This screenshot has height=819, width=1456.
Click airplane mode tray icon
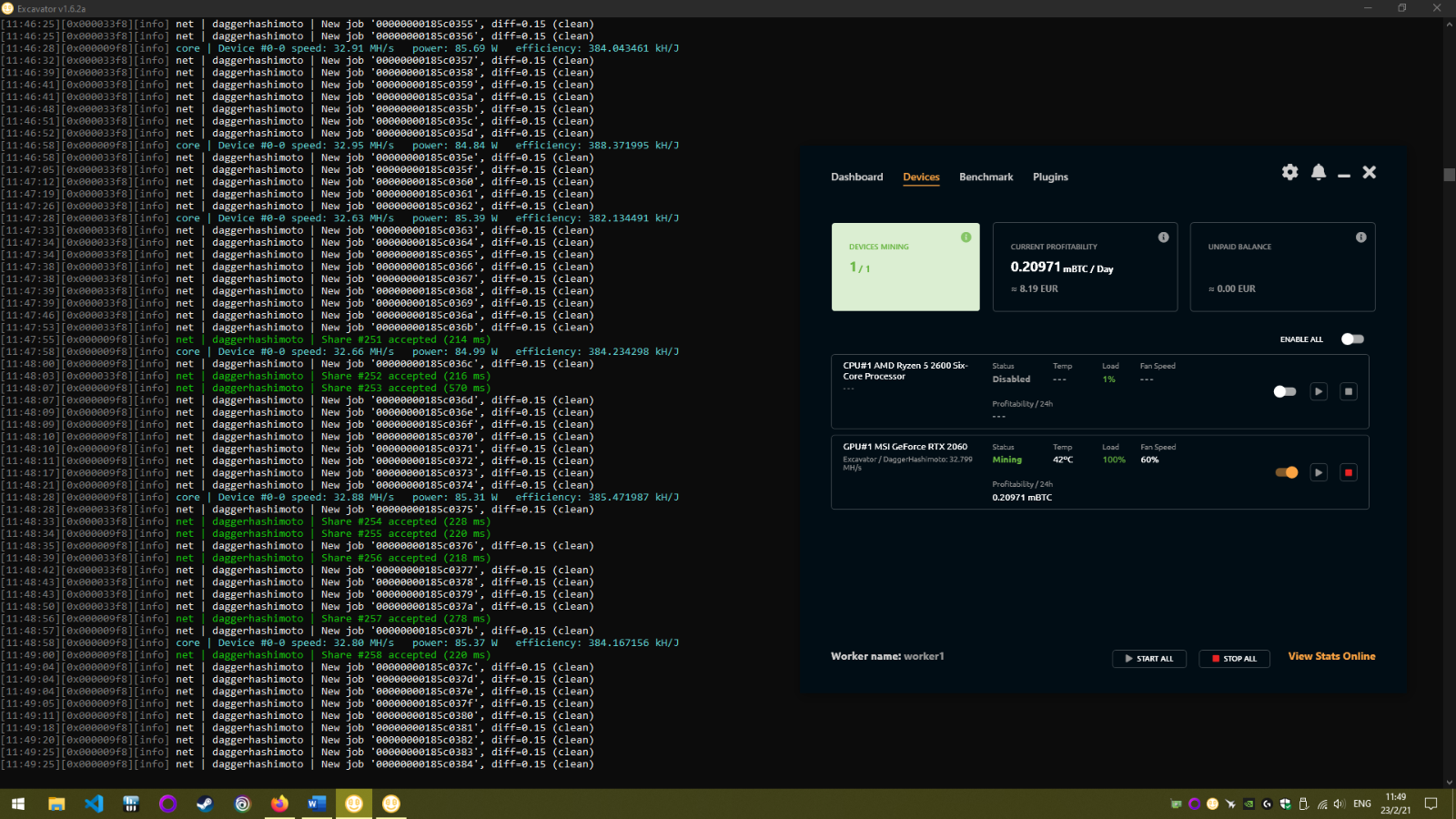(x=1230, y=804)
